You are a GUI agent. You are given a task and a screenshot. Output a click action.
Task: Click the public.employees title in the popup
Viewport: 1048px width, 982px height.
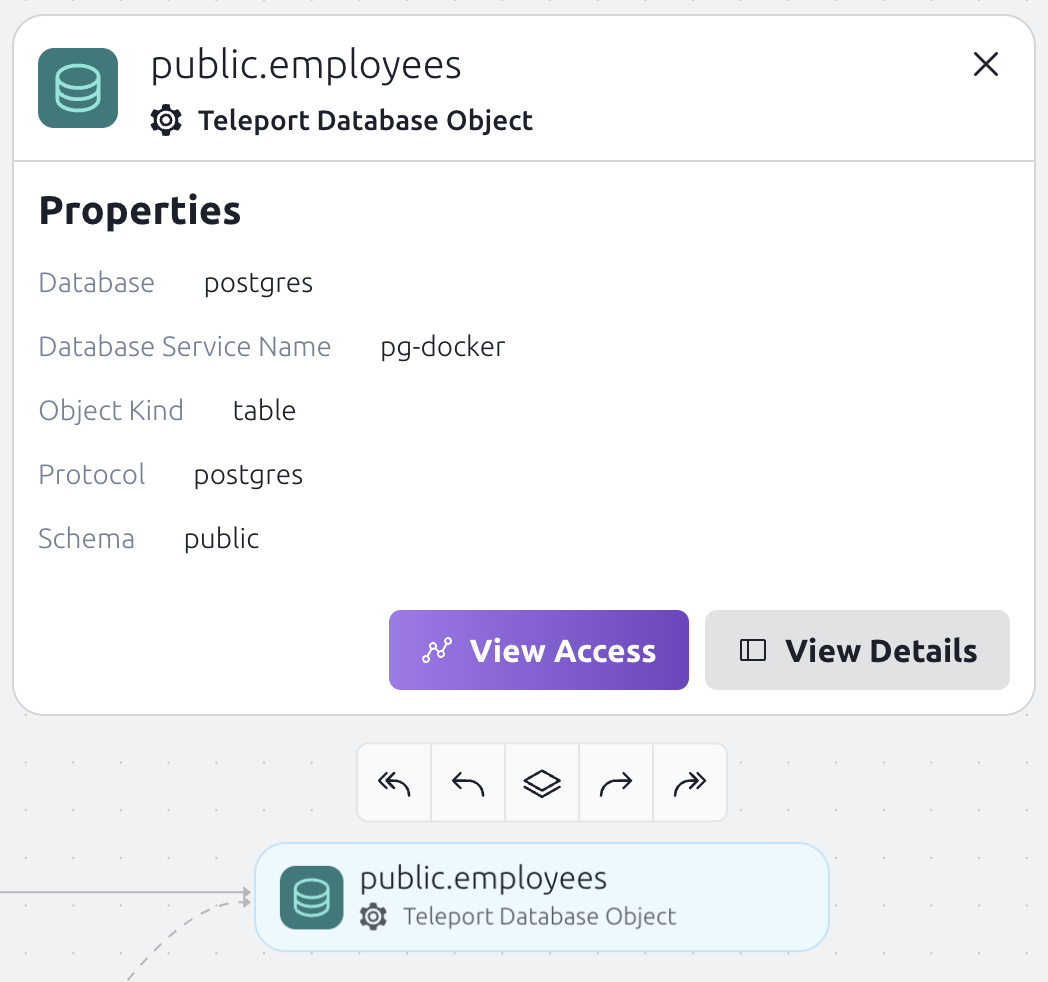306,64
